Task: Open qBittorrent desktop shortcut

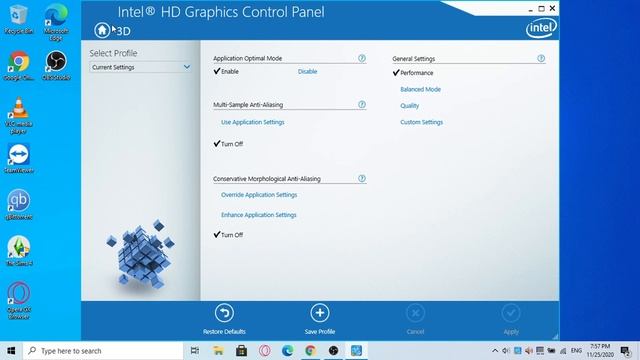Action: [18, 205]
